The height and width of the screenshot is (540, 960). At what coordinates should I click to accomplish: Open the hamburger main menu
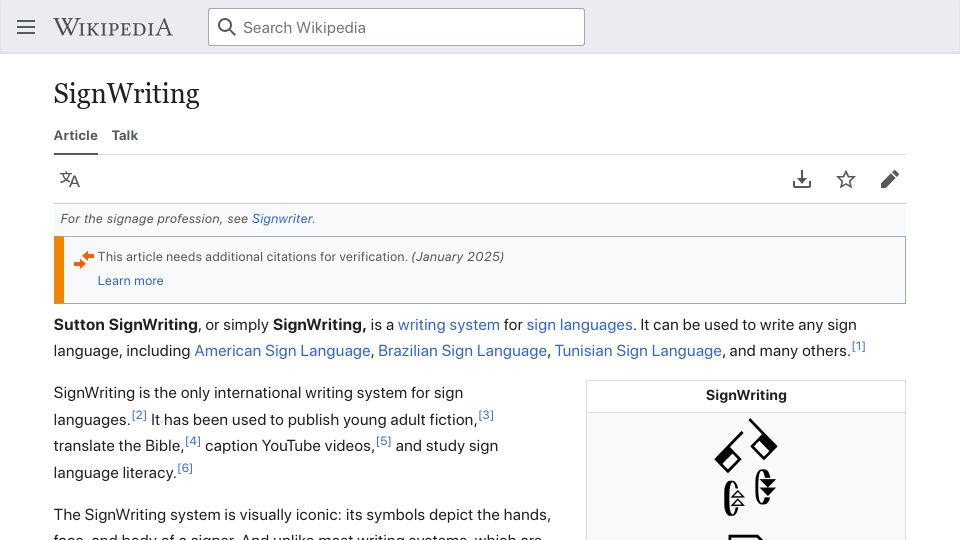(26, 27)
